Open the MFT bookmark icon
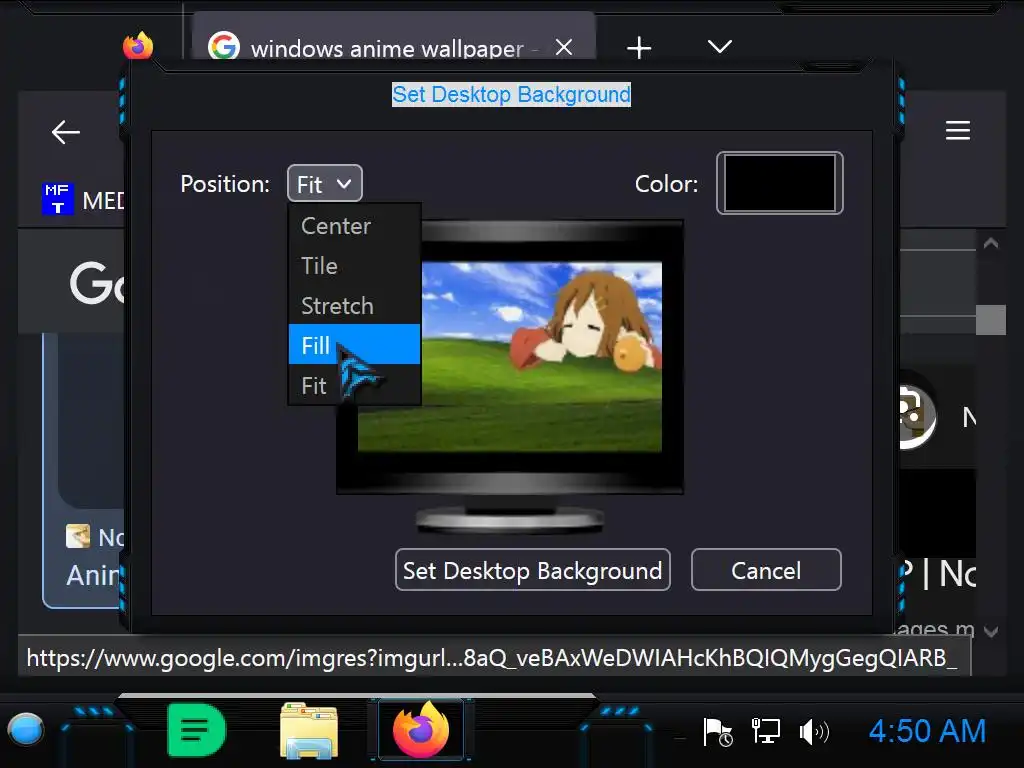 [x=57, y=199]
